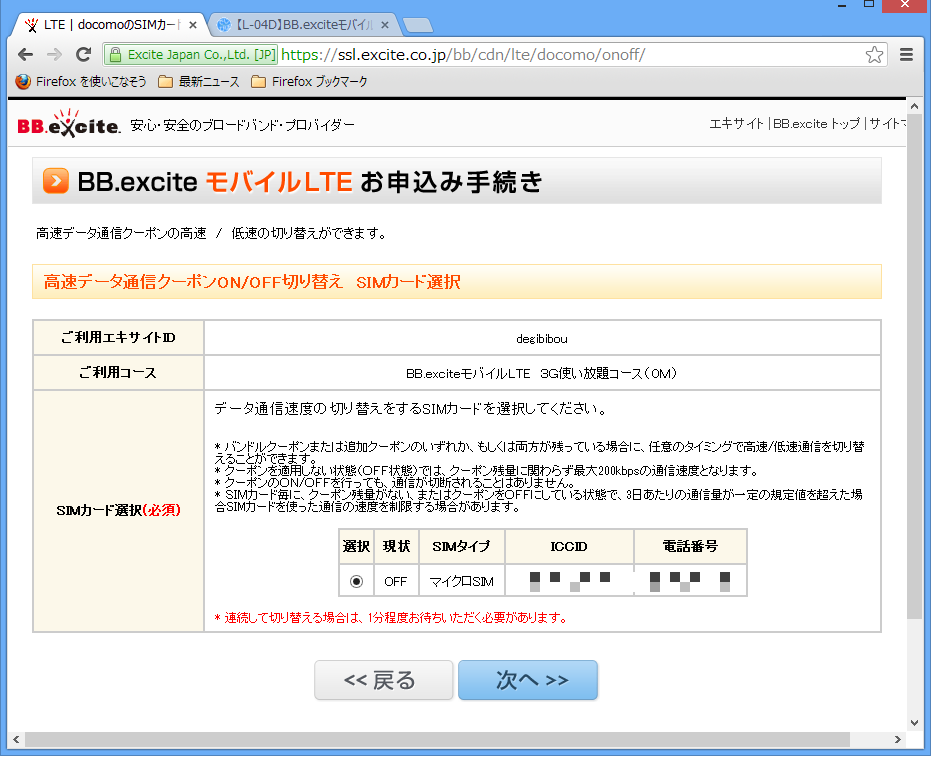Viewport: 931px width, 764px height.
Task: Go back with the browser back arrow
Action: tap(25, 55)
